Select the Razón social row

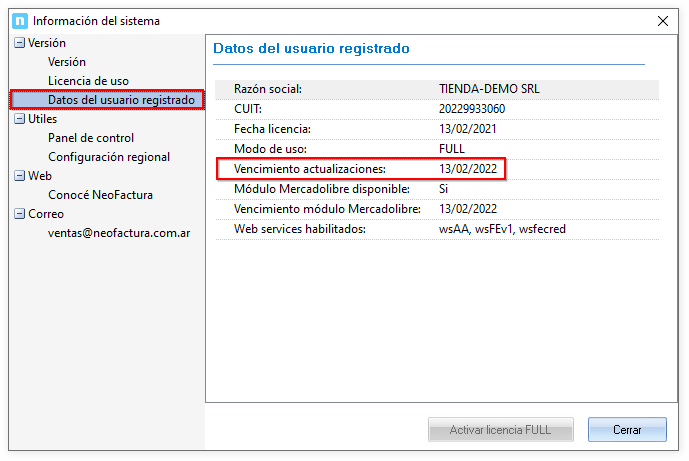tap(437, 89)
